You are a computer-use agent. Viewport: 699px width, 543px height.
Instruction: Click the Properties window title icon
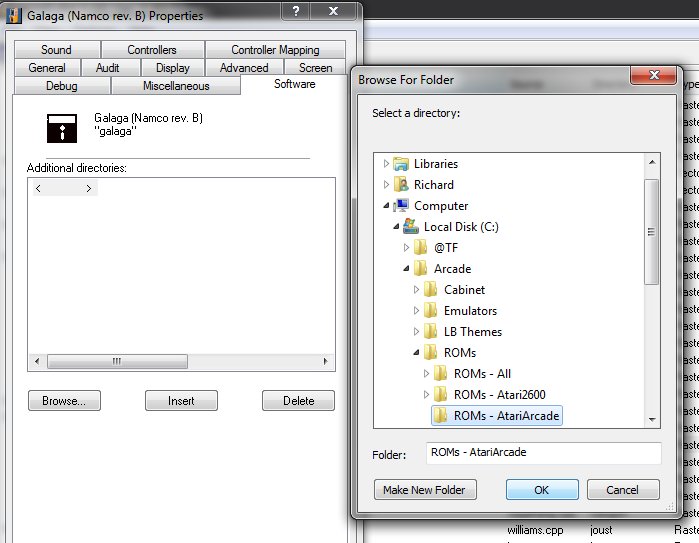(x=14, y=16)
